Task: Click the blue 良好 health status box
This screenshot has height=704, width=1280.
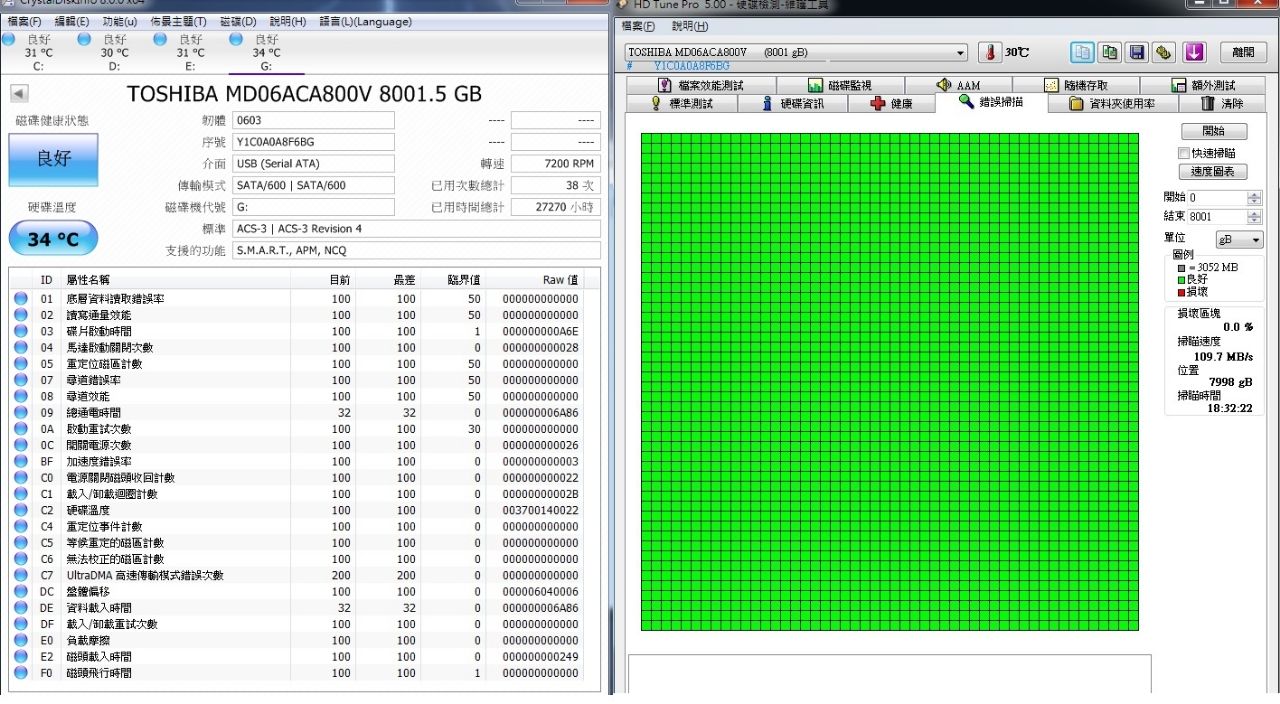Action: point(54,160)
